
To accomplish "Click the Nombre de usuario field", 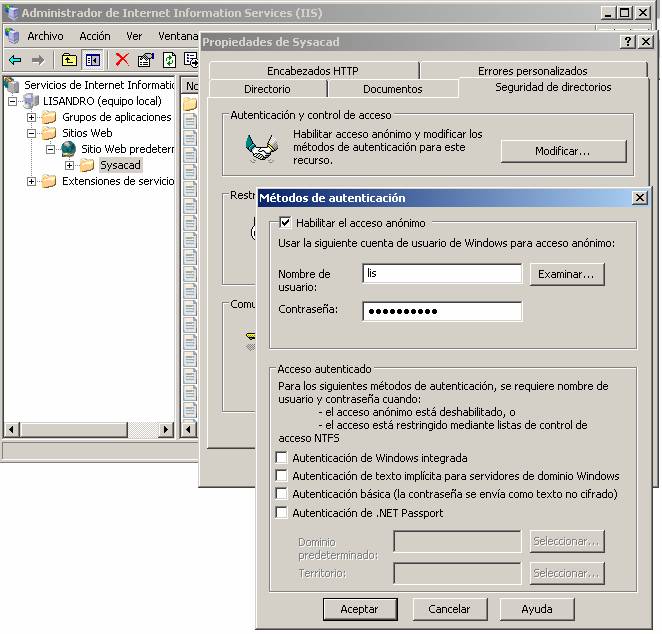I will coord(442,274).
